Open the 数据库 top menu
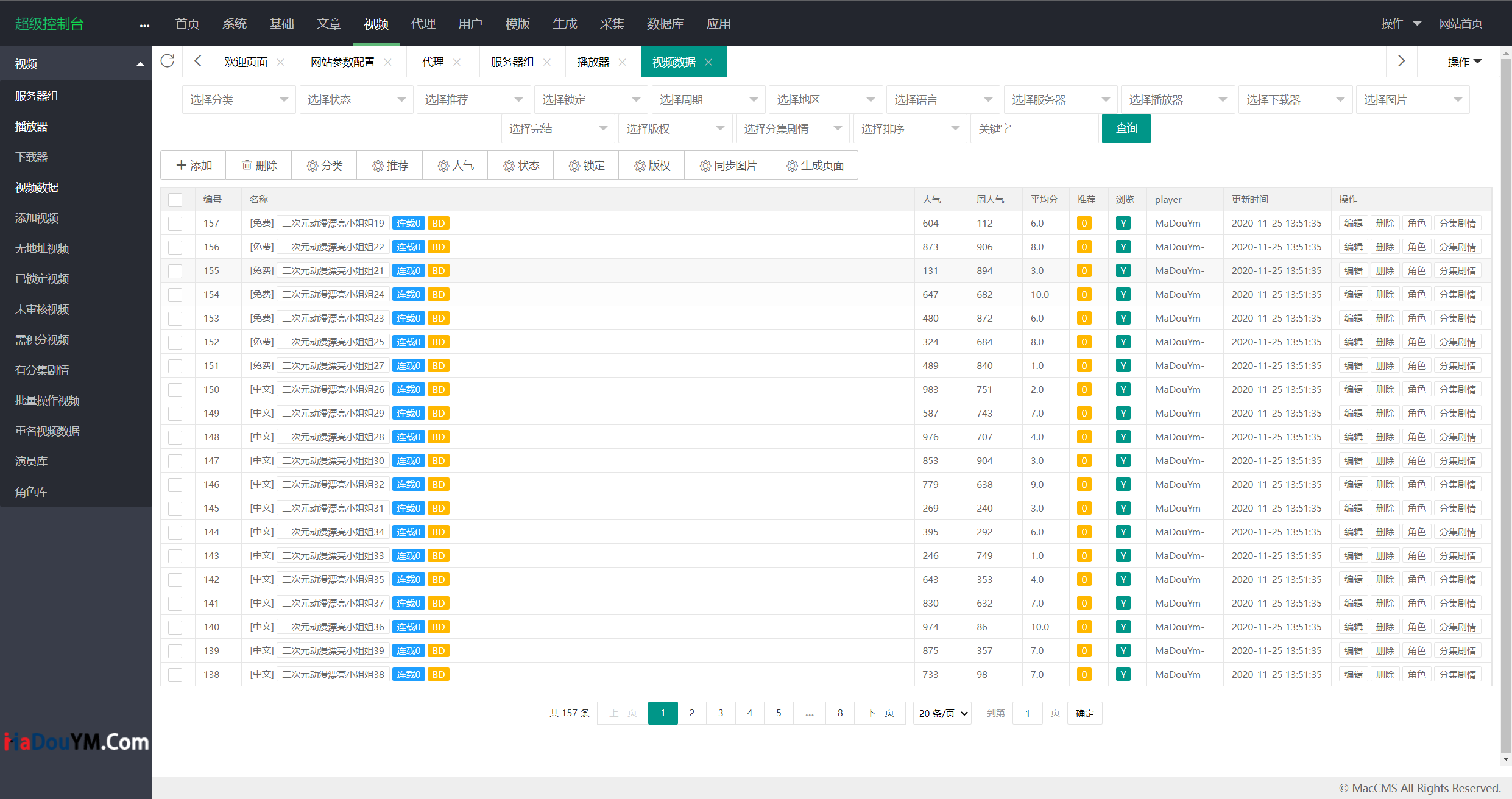 coord(665,24)
